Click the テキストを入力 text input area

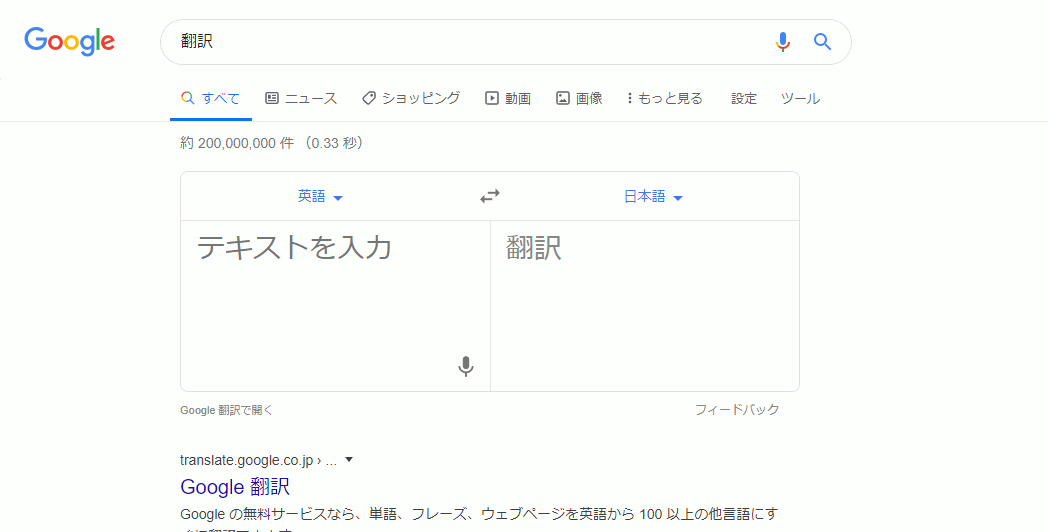point(320,290)
